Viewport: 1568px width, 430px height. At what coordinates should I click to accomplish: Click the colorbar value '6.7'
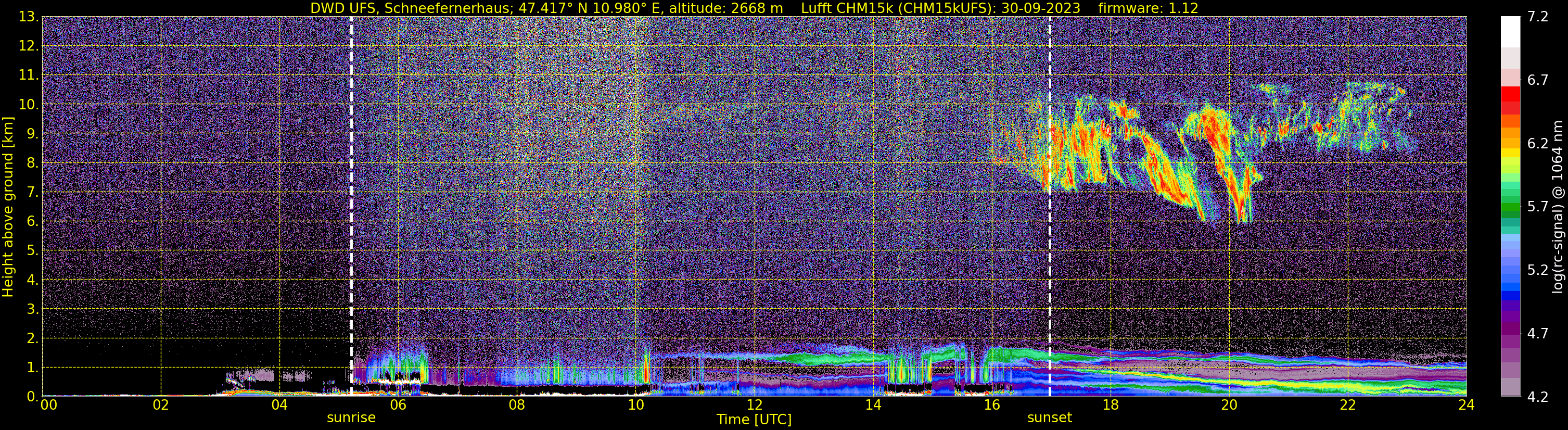(x=1538, y=80)
